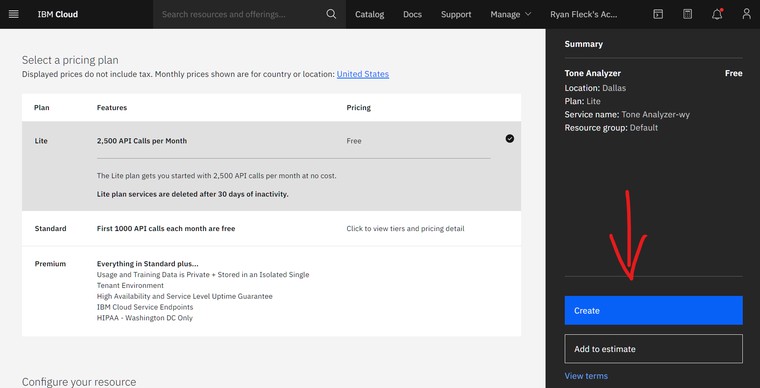Image resolution: width=760 pixels, height=388 pixels.
Task: Expand the Manage dropdown menu
Action: [510, 14]
